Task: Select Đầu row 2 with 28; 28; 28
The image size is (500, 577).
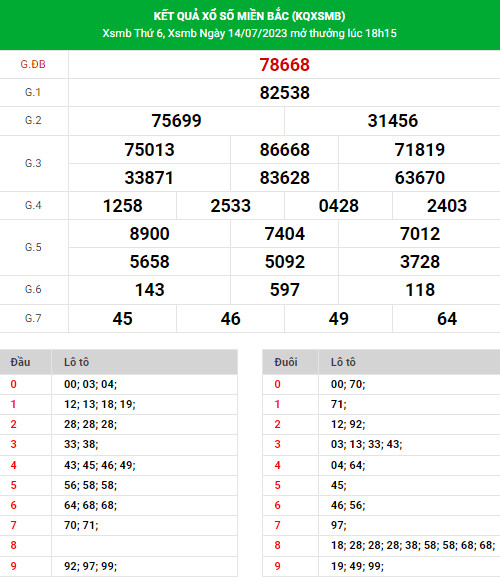Action: click(118, 424)
